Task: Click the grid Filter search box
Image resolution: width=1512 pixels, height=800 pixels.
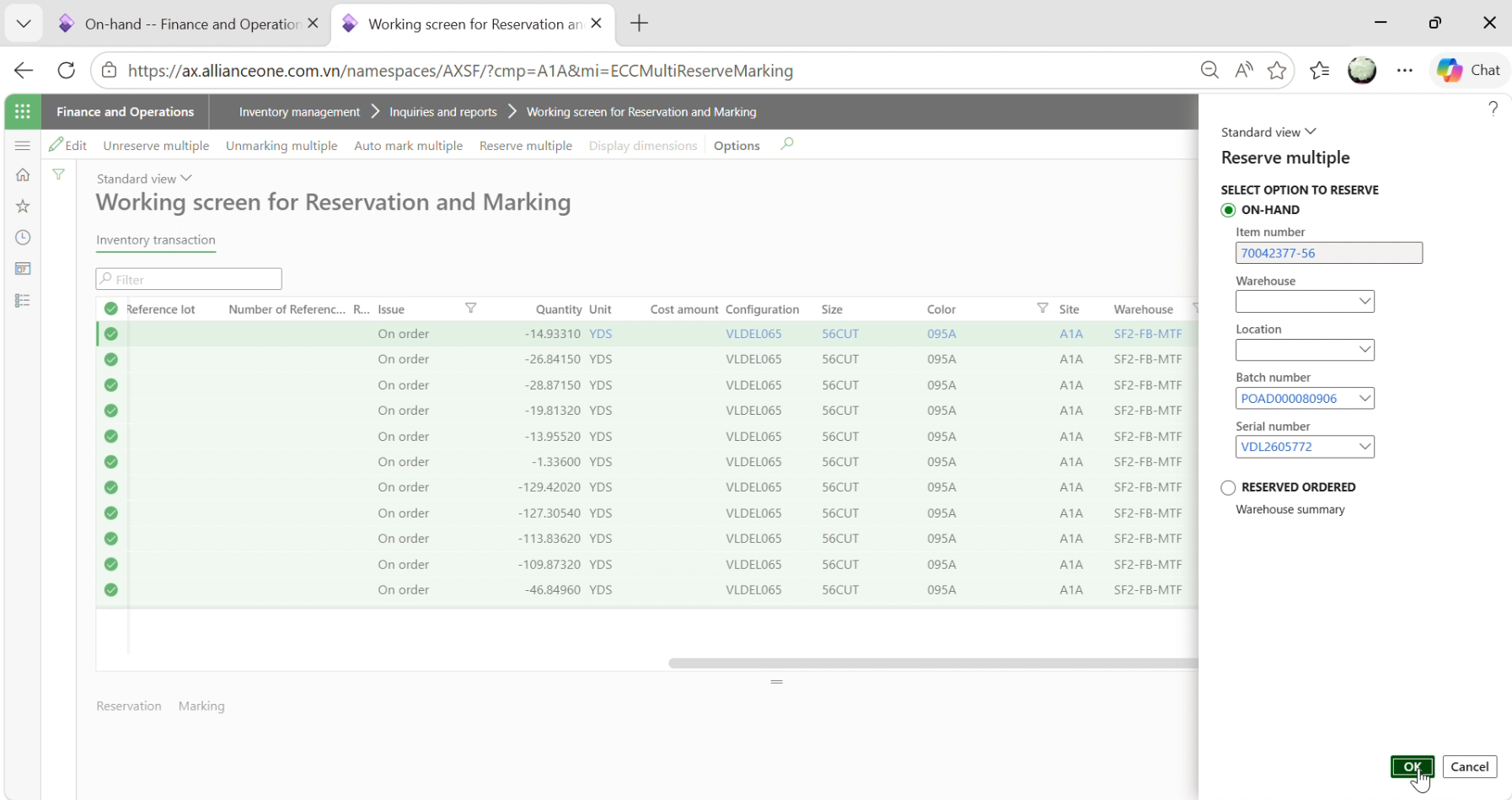Action: (x=189, y=279)
